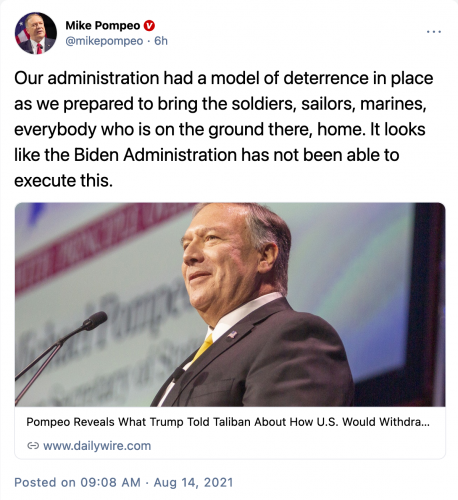The width and height of the screenshot is (458, 500).
Task: Click the chain link icon
Action: pos(33,446)
